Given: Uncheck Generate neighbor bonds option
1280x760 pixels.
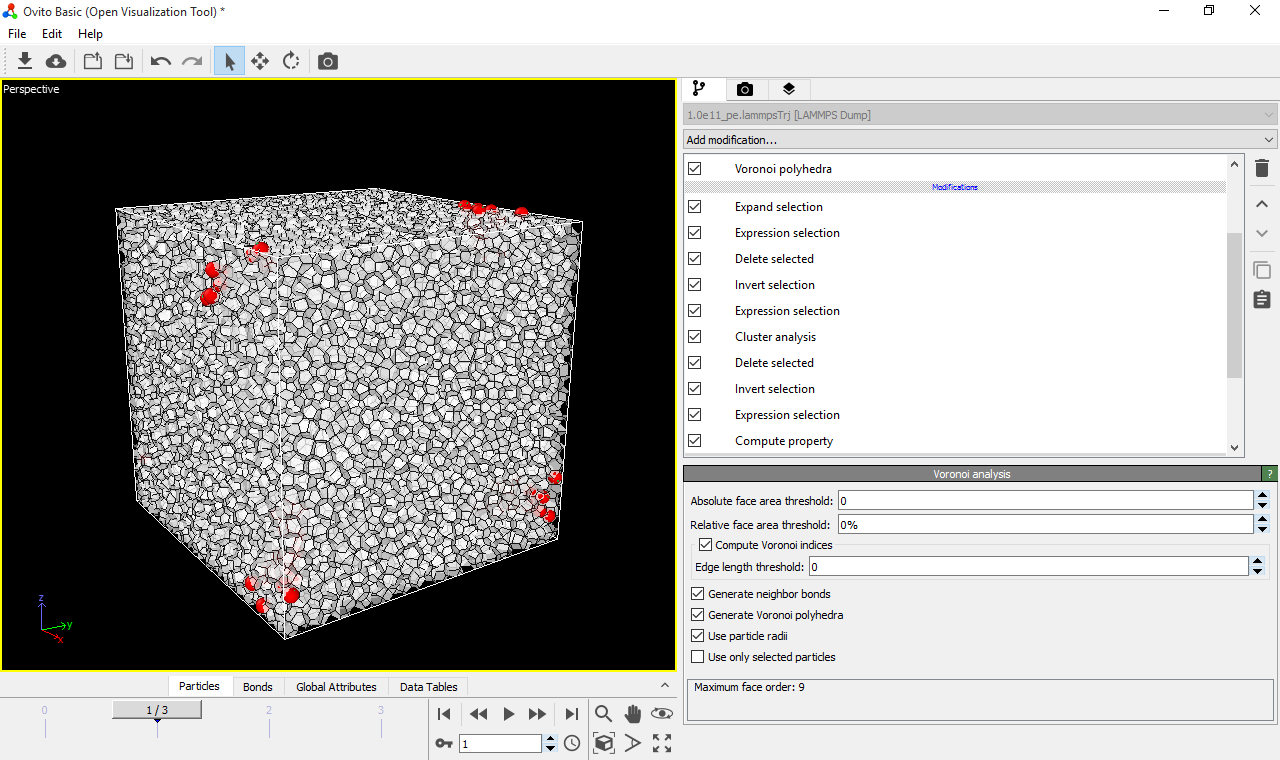Looking at the screenshot, I should (x=697, y=593).
